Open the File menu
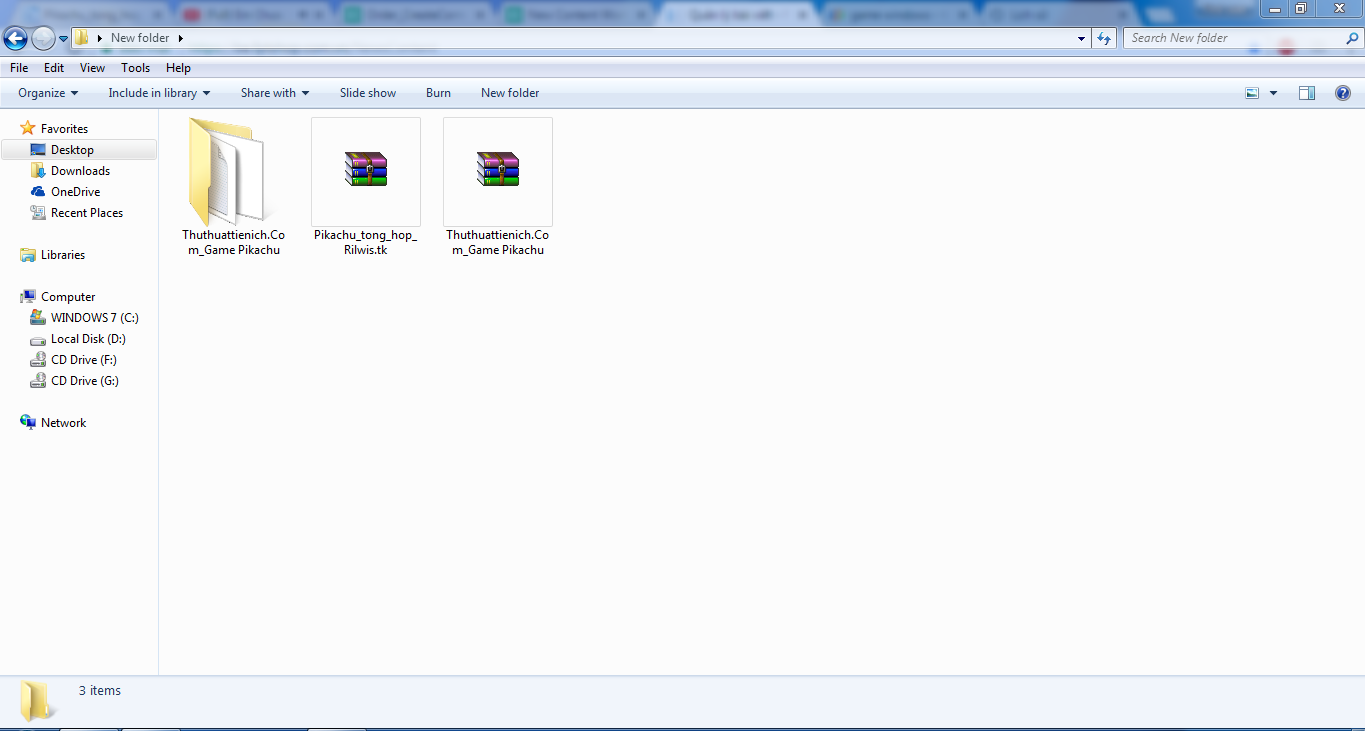 [19, 68]
